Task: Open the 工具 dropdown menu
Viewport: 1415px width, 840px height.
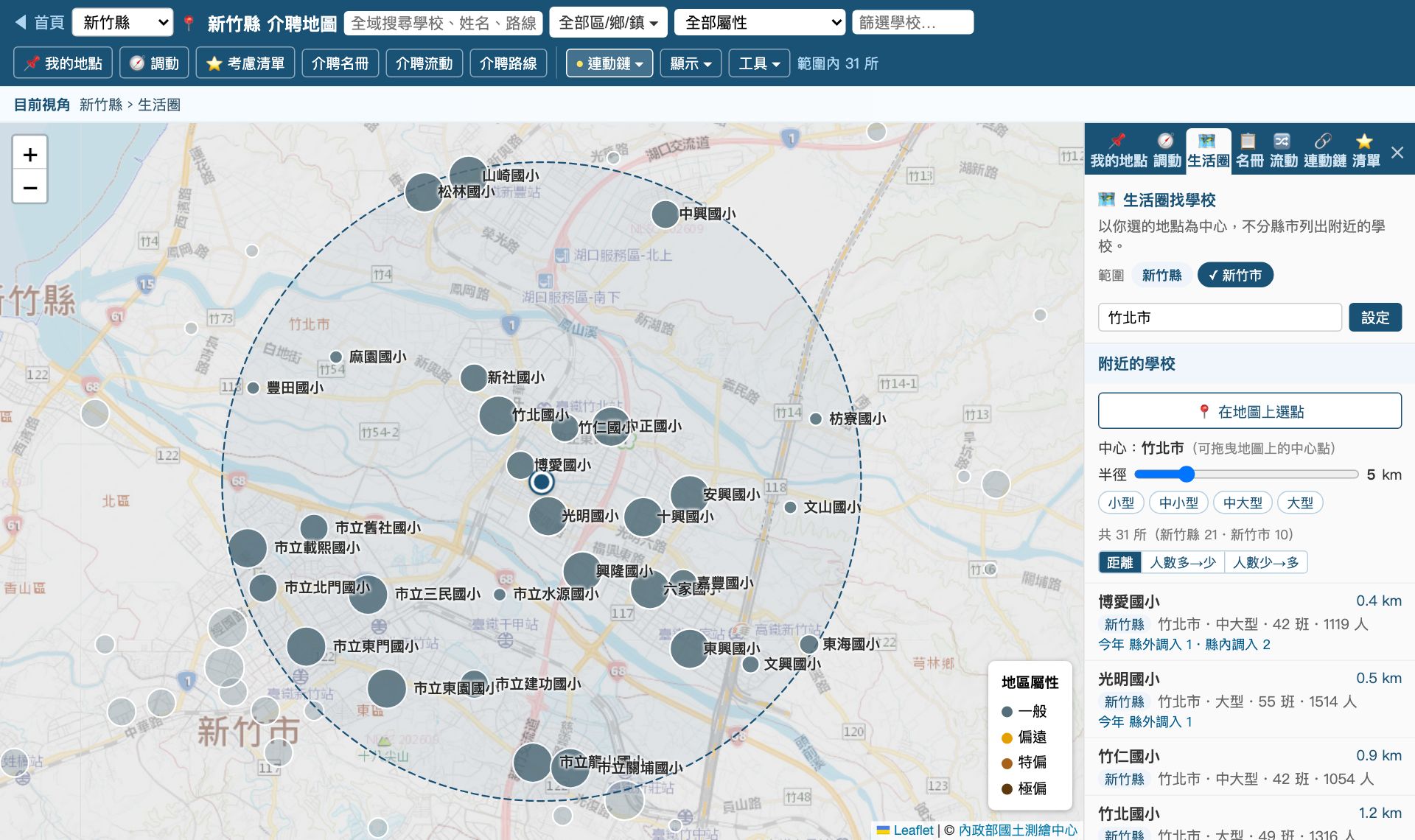Action: [x=759, y=63]
